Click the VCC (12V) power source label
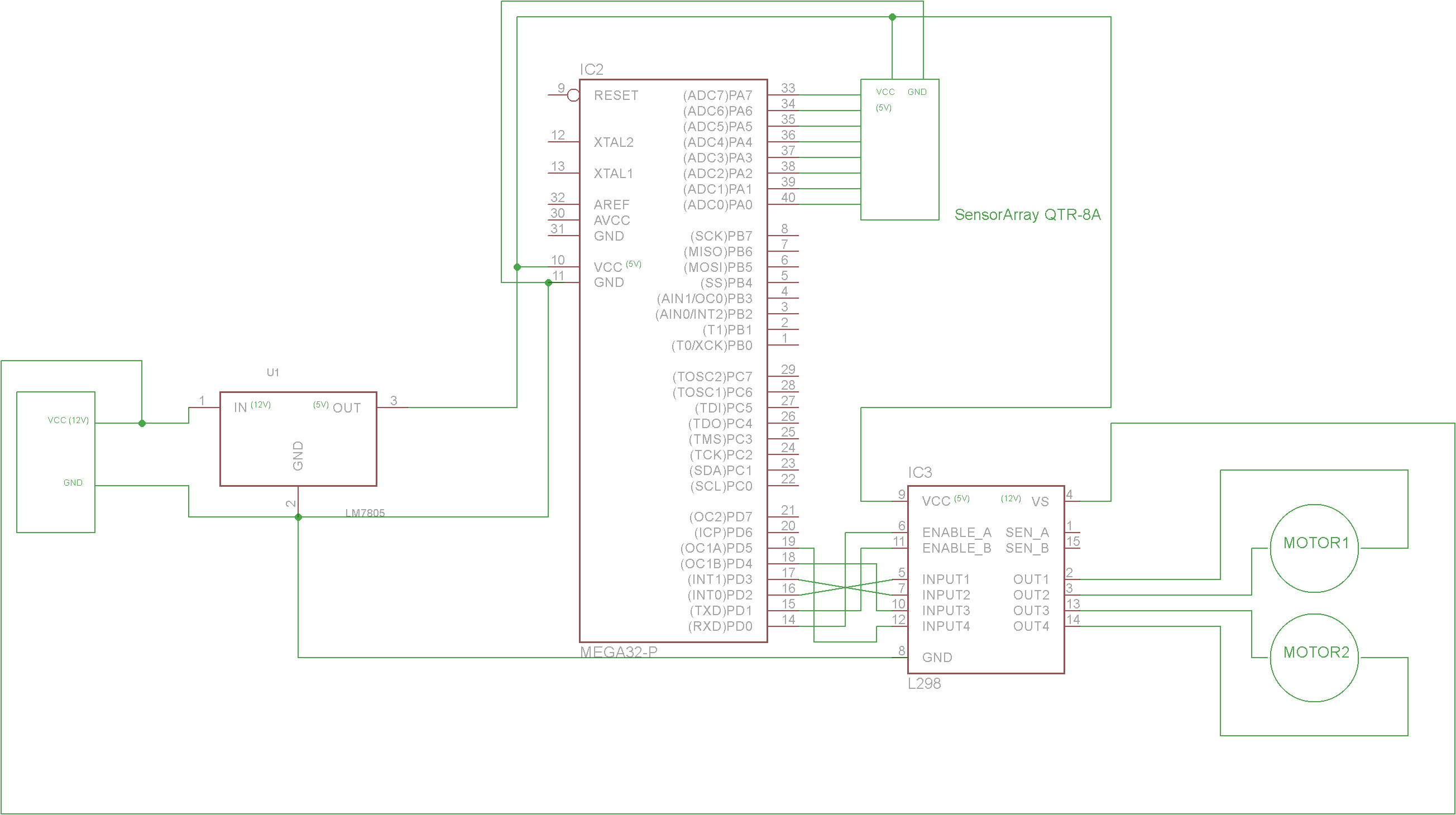 (x=69, y=420)
